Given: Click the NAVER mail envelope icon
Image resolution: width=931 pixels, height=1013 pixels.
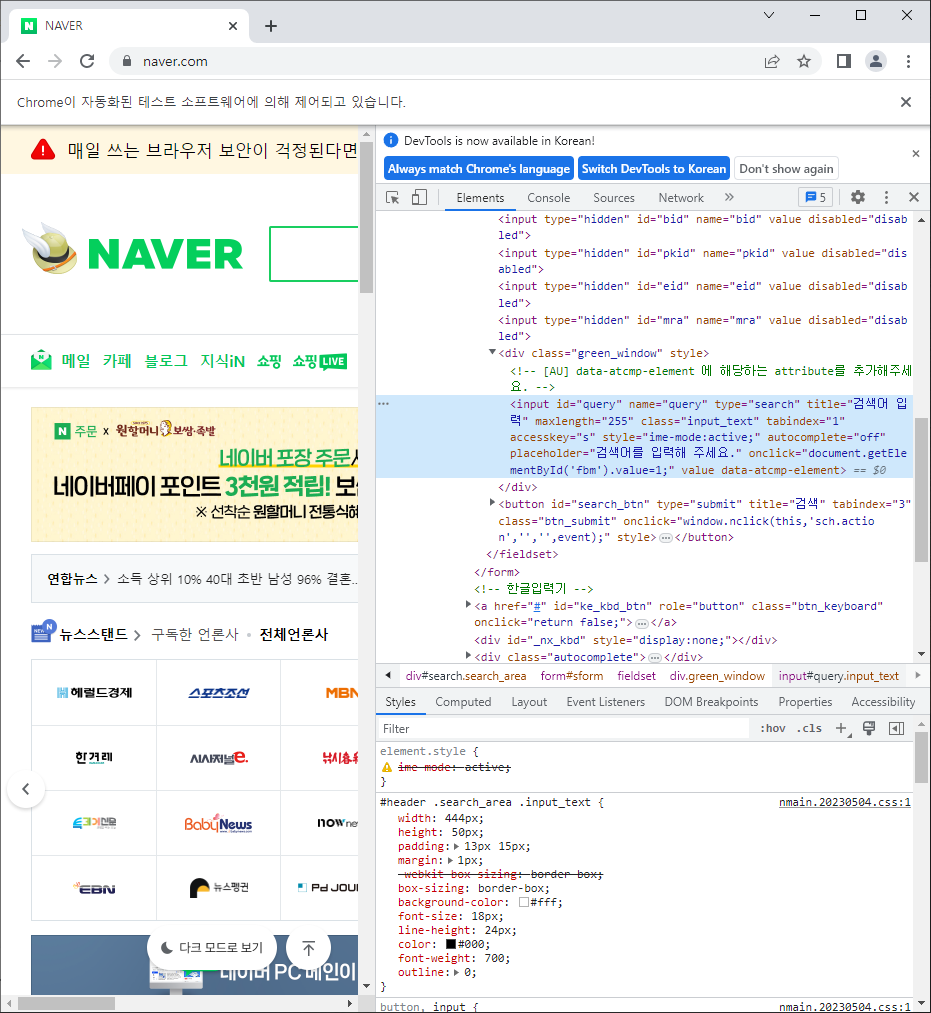Looking at the screenshot, I should (41, 360).
